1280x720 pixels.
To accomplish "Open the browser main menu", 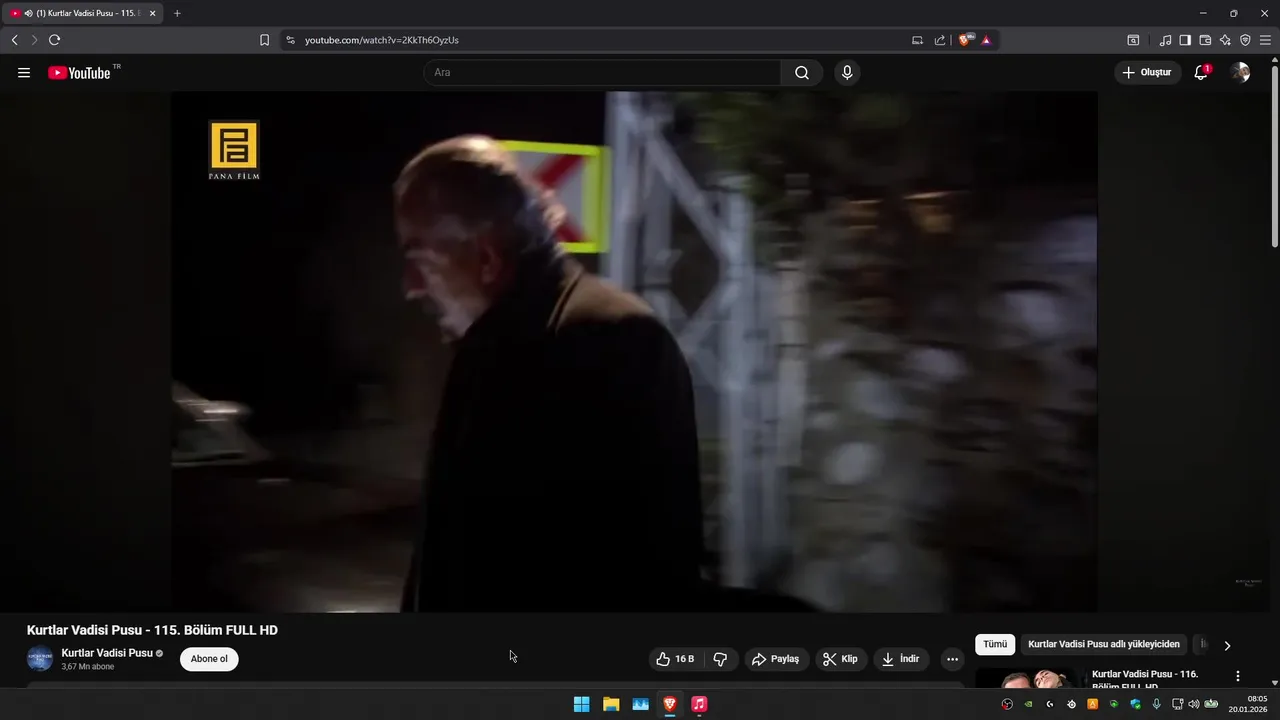I will tap(1265, 40).
